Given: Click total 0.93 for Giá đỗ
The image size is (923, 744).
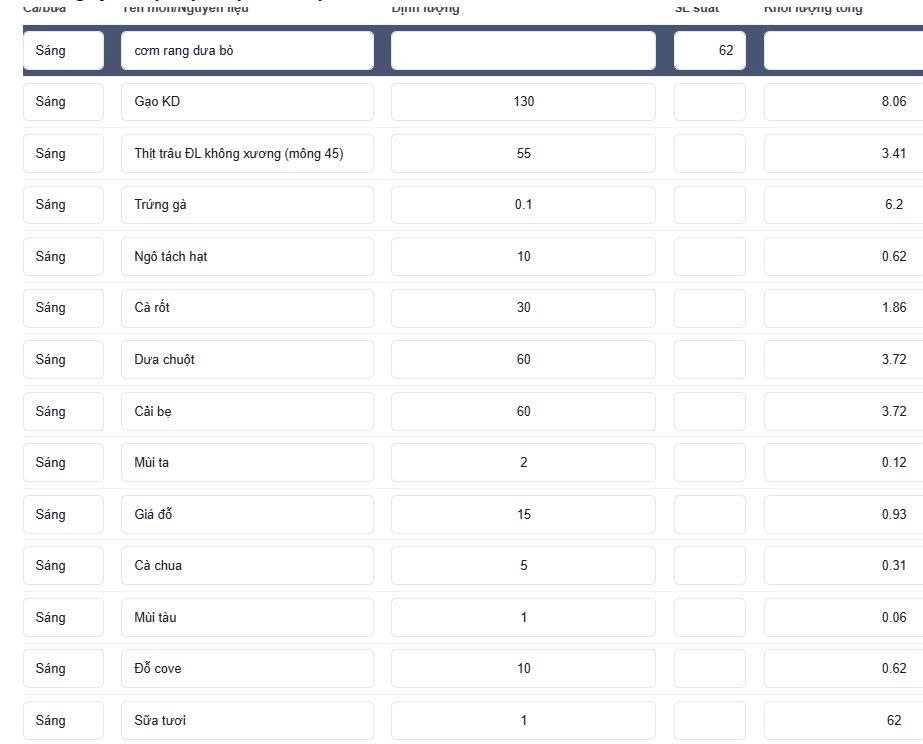Looking at the screenshot, I should click(844, 514).
